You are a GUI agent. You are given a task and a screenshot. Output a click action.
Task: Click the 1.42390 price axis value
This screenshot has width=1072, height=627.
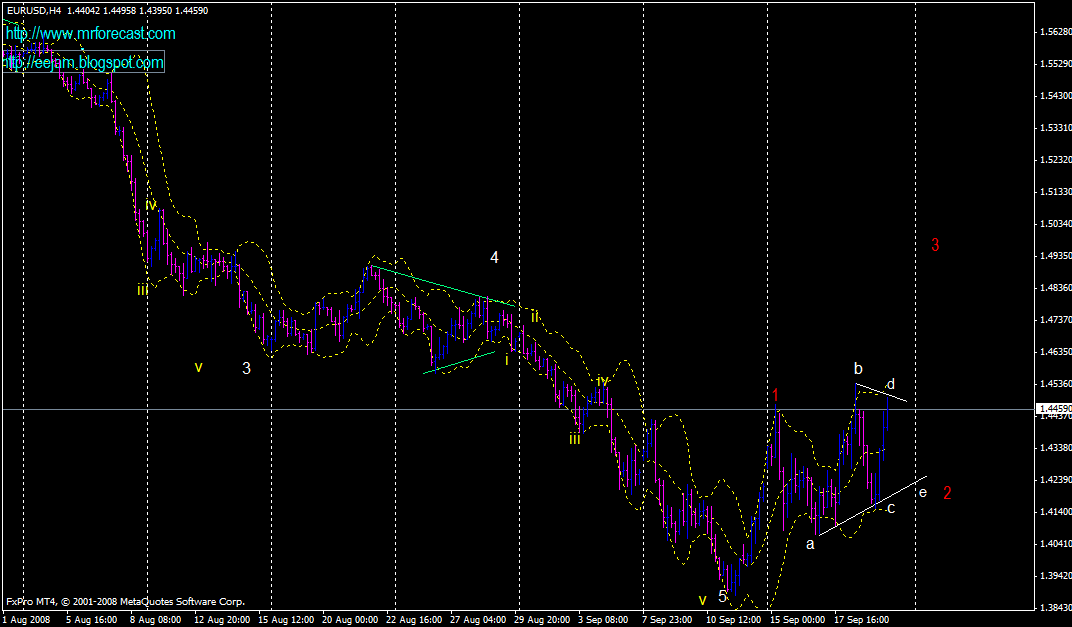click(1055, 479)
